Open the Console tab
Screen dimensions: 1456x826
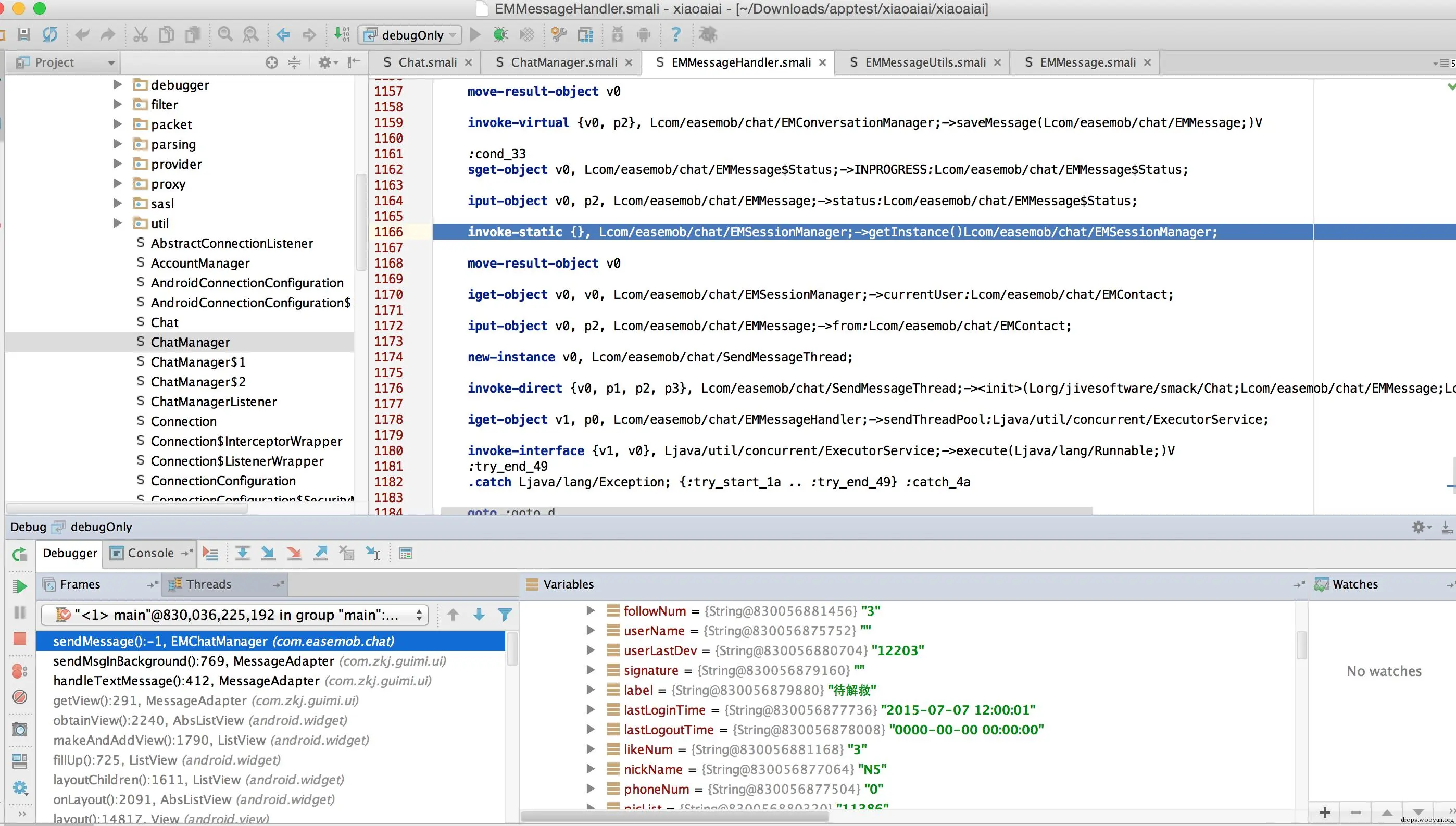pyautogui.click(x=150, y=553)
